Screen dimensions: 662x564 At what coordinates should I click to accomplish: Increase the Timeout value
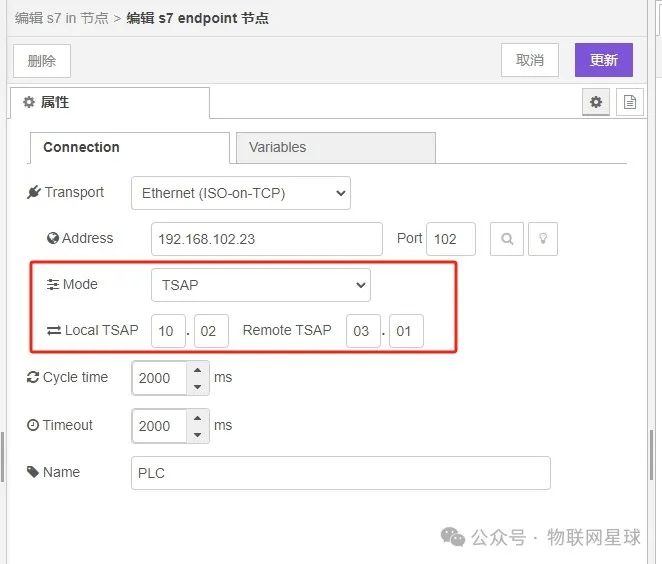coord(197,417)
